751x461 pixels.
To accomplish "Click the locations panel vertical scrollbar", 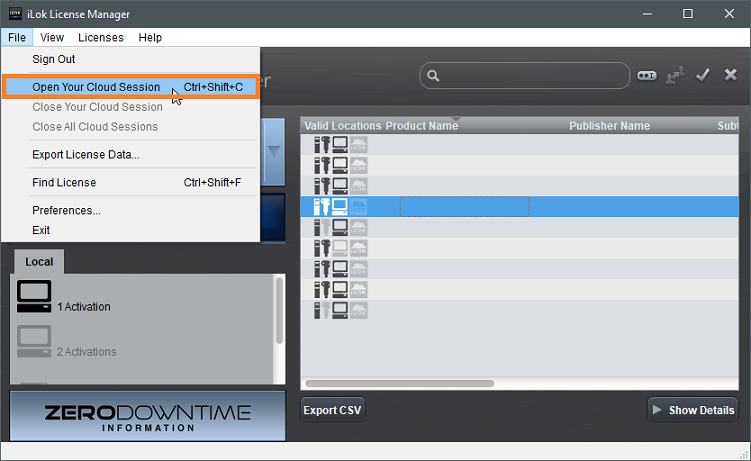I will click(x=279, y=310).
